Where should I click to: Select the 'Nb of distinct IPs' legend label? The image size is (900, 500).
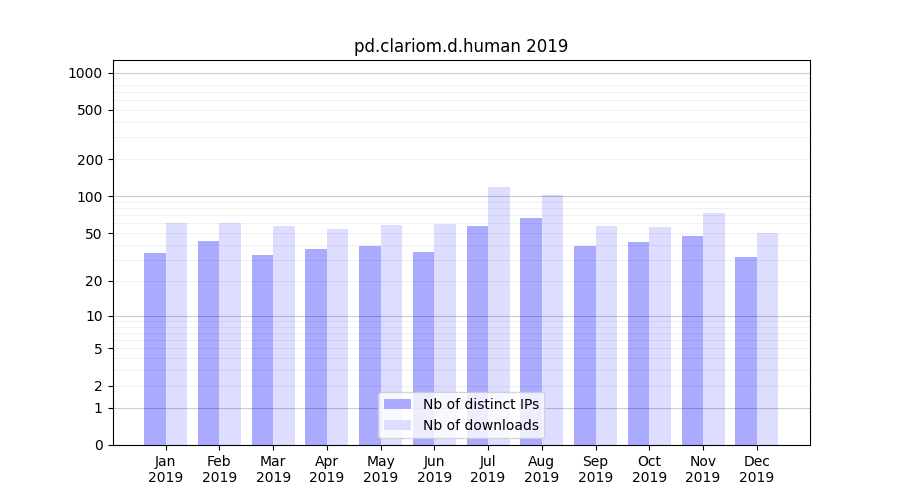click(480, 404)
